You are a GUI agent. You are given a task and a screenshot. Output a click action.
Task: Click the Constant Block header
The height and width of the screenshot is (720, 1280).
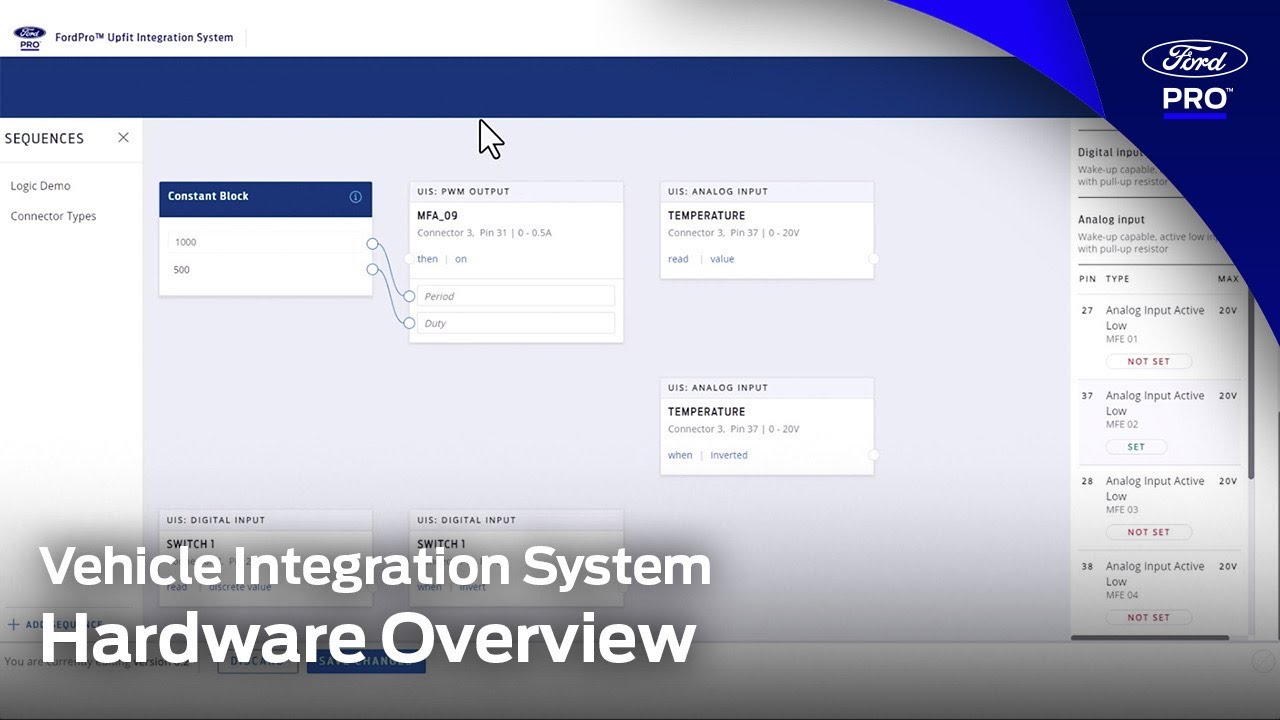266,198
